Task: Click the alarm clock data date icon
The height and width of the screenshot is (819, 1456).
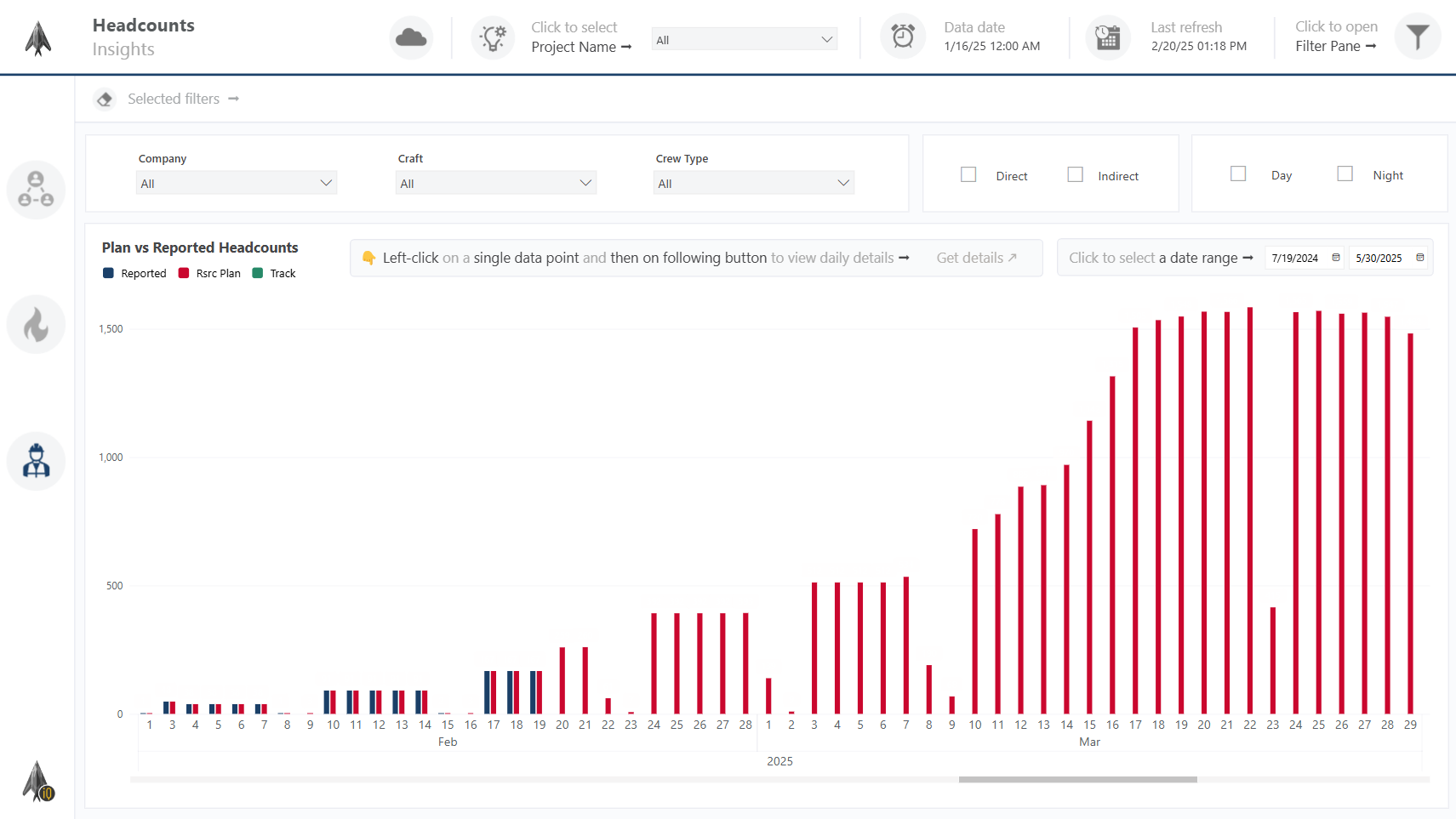Action: (903, 37)
